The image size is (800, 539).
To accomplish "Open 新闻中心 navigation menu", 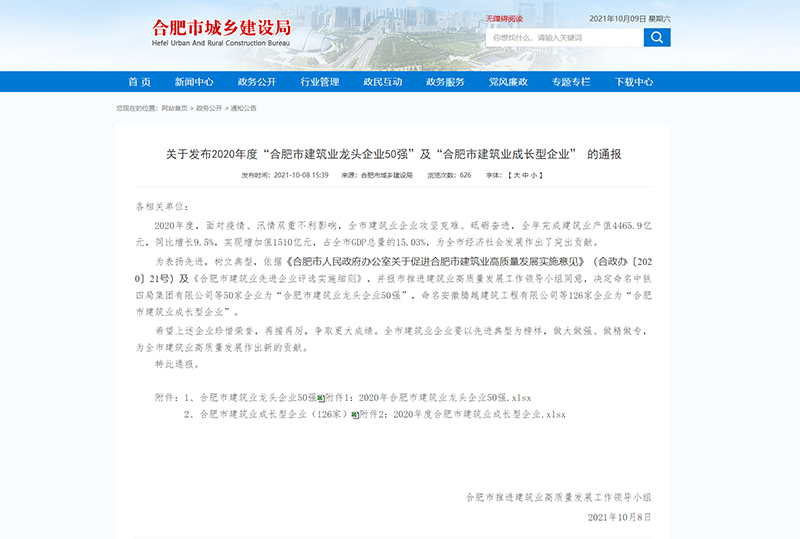I will [194, 82].
